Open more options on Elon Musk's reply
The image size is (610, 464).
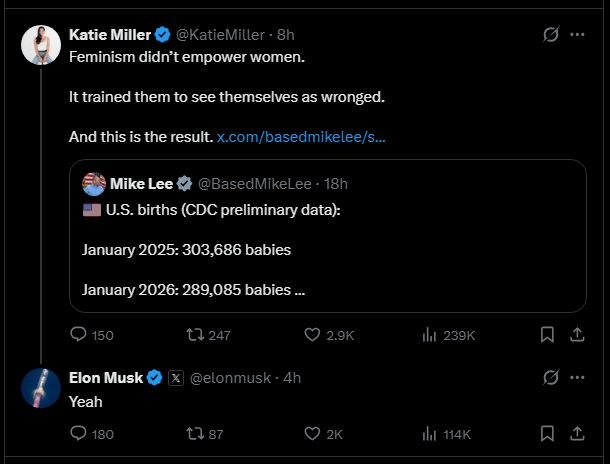[x=577, y=378]
